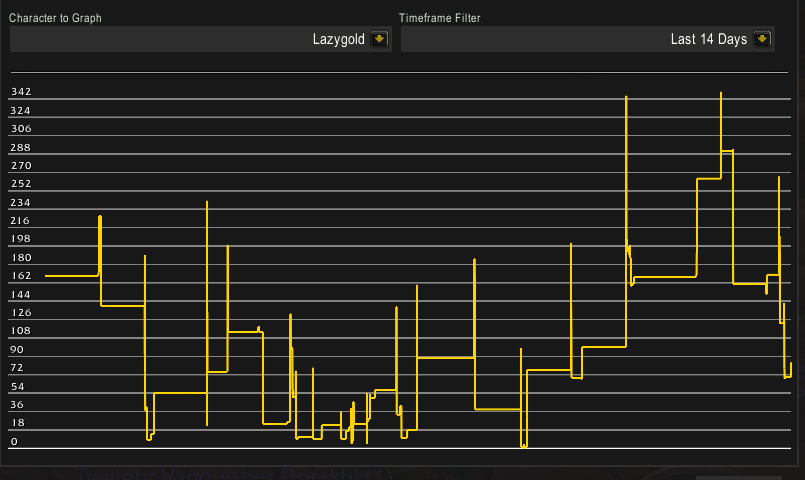805x480 pixels.
Task: Select the Lazygold character dropdown field
Action: (x=200, y=39)
